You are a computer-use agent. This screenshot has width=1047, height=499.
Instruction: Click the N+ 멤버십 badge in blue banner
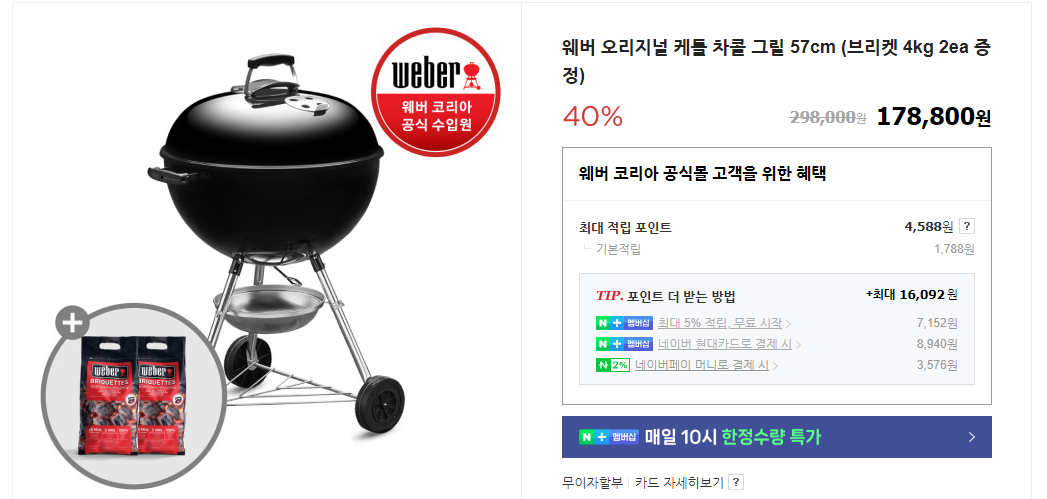(x=608, y=437)
